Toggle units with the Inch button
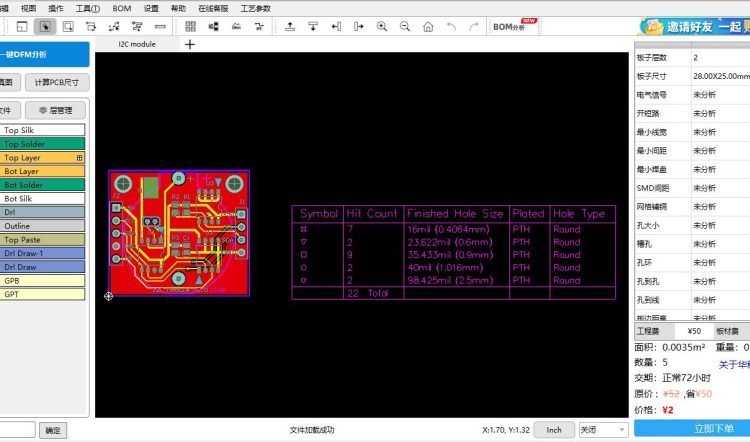 (554, 430)
